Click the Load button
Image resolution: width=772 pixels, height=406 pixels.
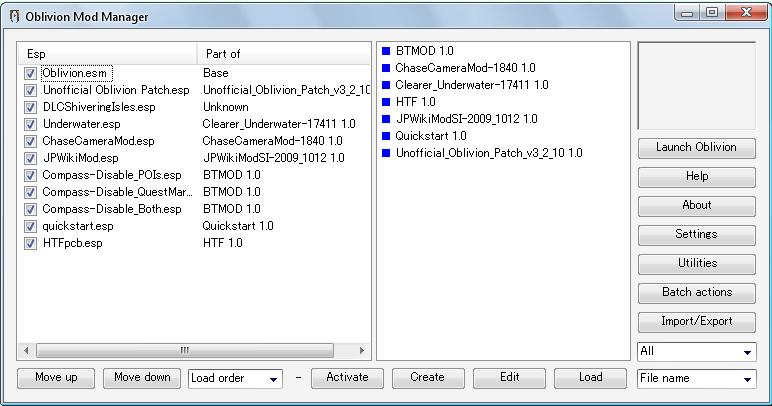pos(590,378)
